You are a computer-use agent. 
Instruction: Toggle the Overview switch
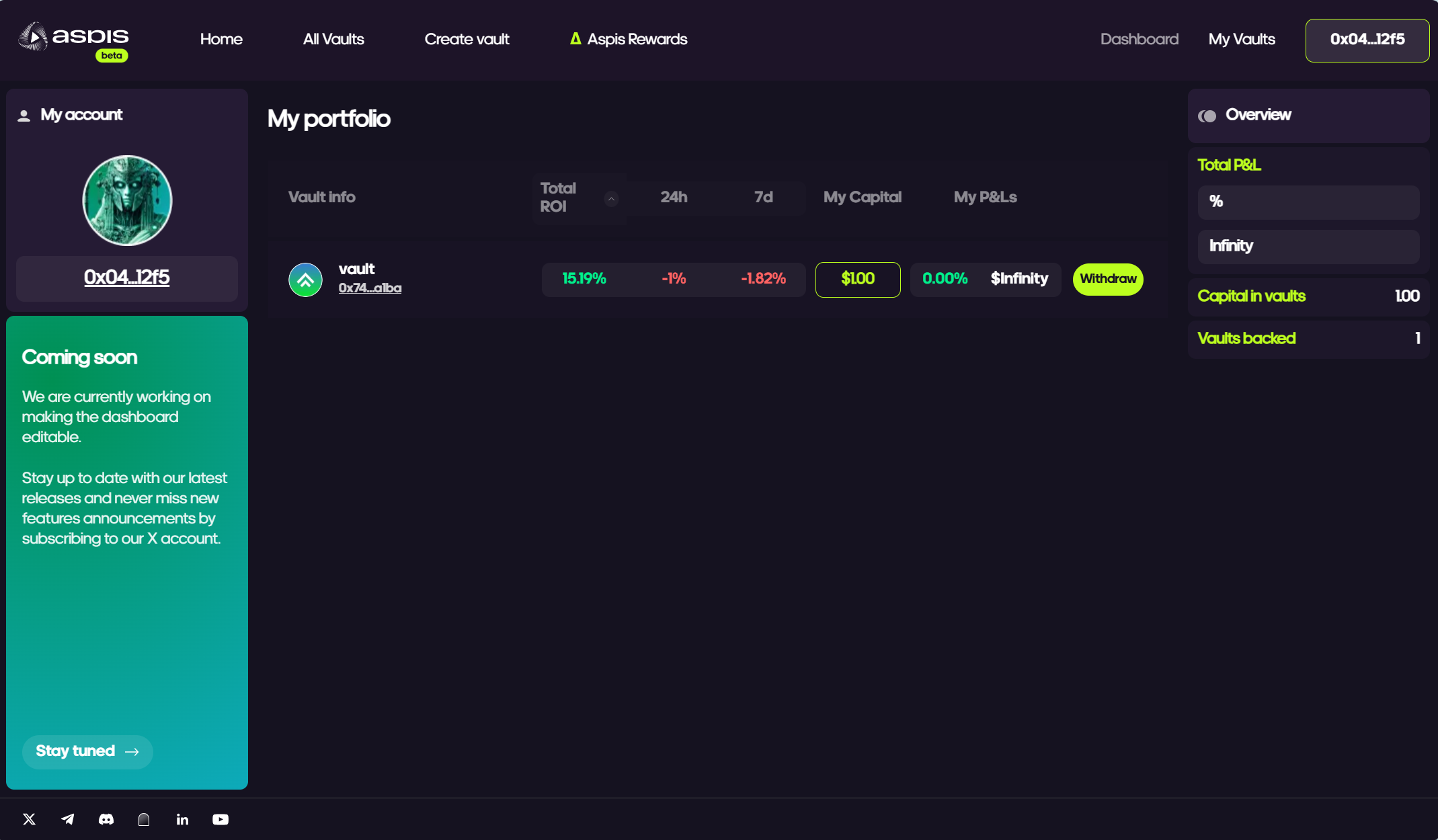[x=1207, y=116]
